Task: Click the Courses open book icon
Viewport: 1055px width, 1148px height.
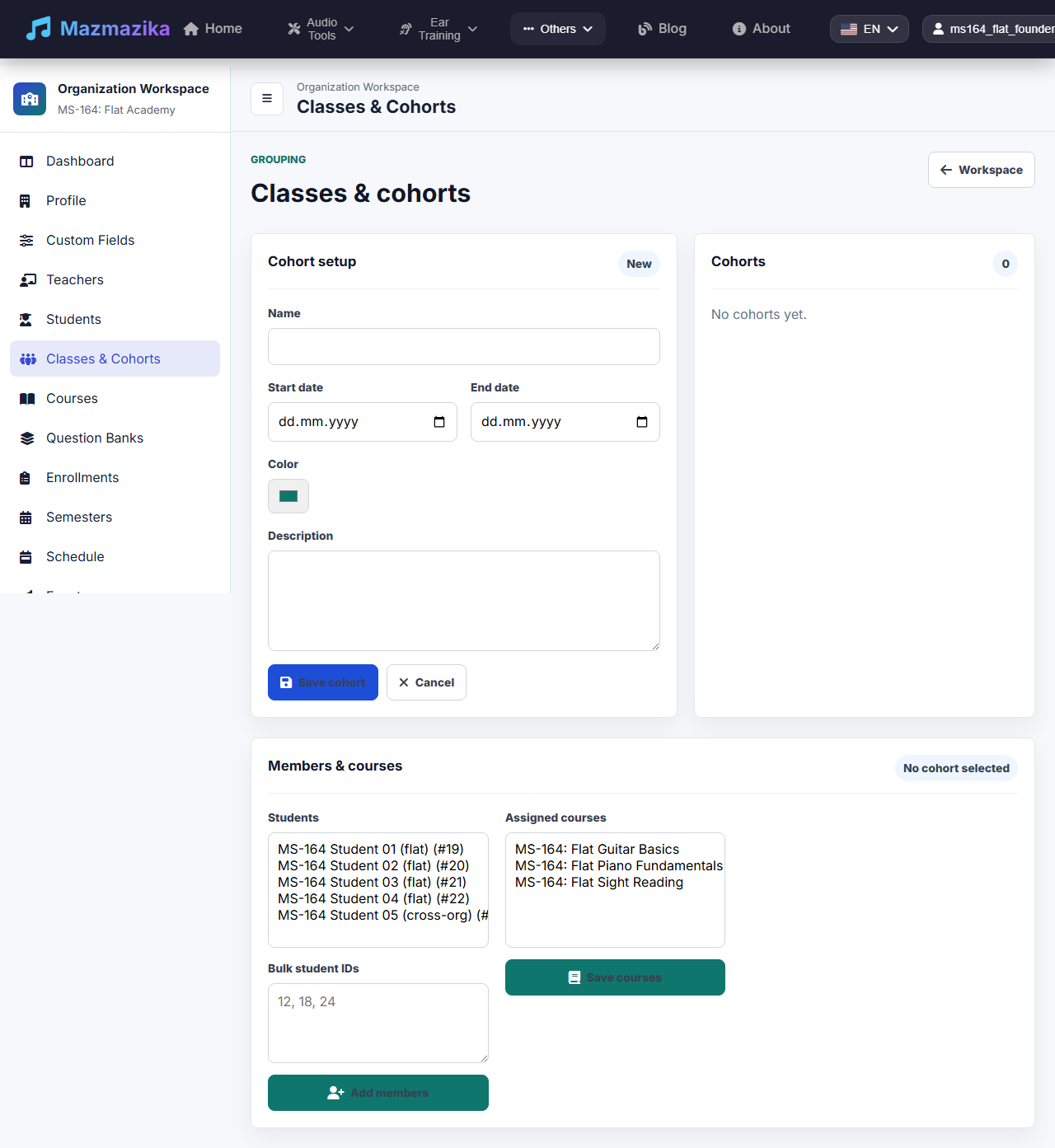Action: (27, 399)
